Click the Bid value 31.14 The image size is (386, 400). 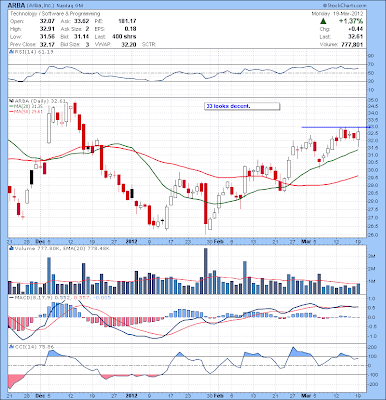(82, 37)
